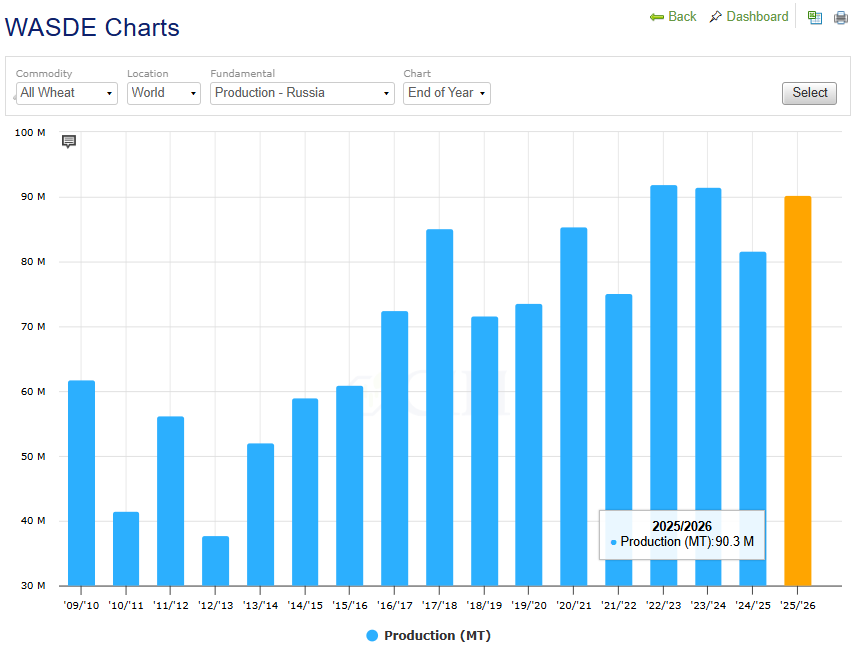The width and height of the screenshot is (854, 648).
Task: Open the Chart dropdown End of Year
Action: [446, 93]
